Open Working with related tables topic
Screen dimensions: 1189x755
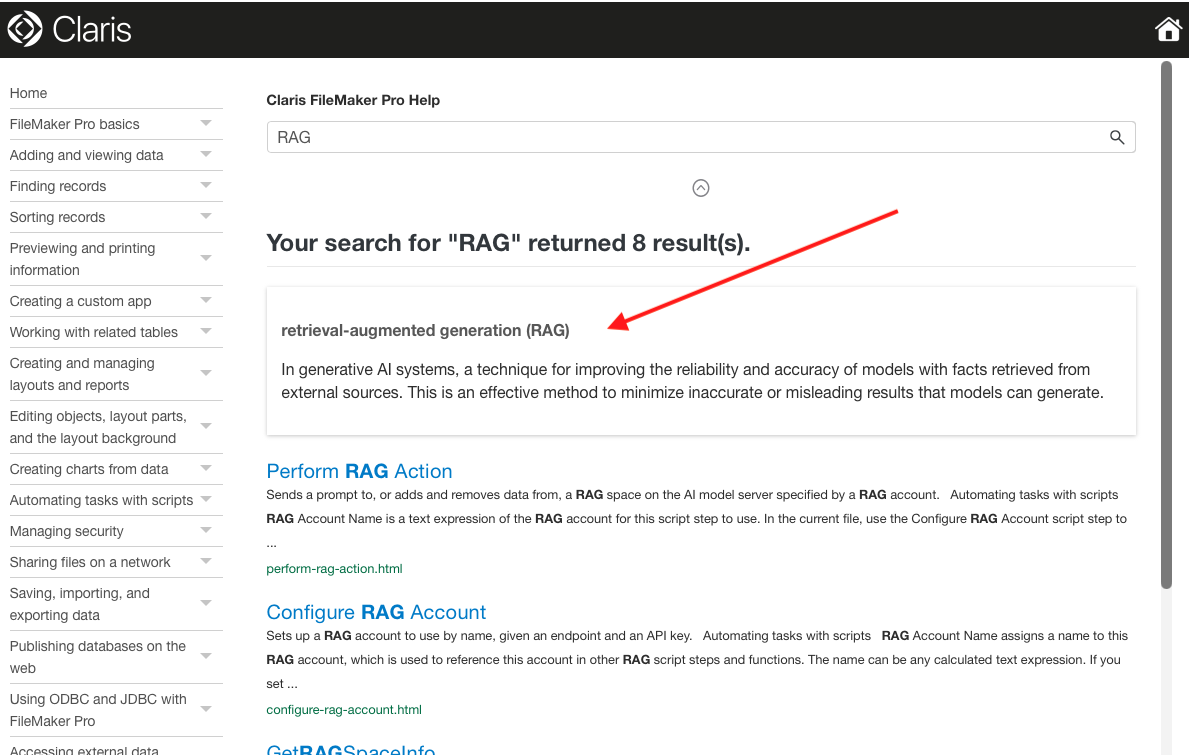[x=94, y=332]
